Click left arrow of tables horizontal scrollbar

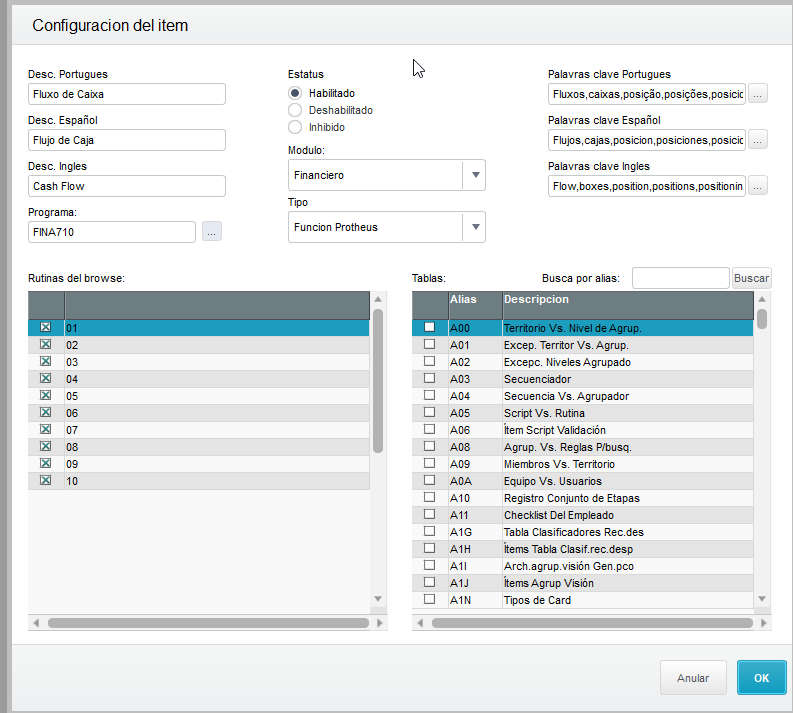(420, 623)
